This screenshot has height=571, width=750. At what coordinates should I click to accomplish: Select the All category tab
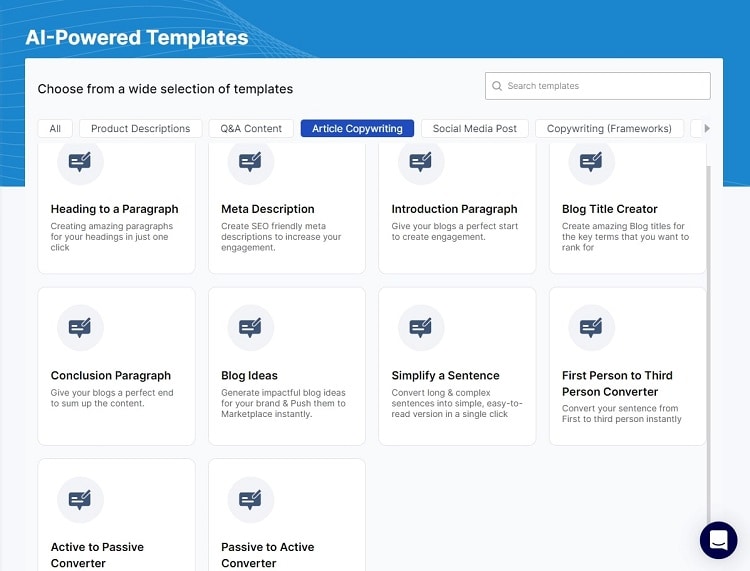tap(55, 128)
